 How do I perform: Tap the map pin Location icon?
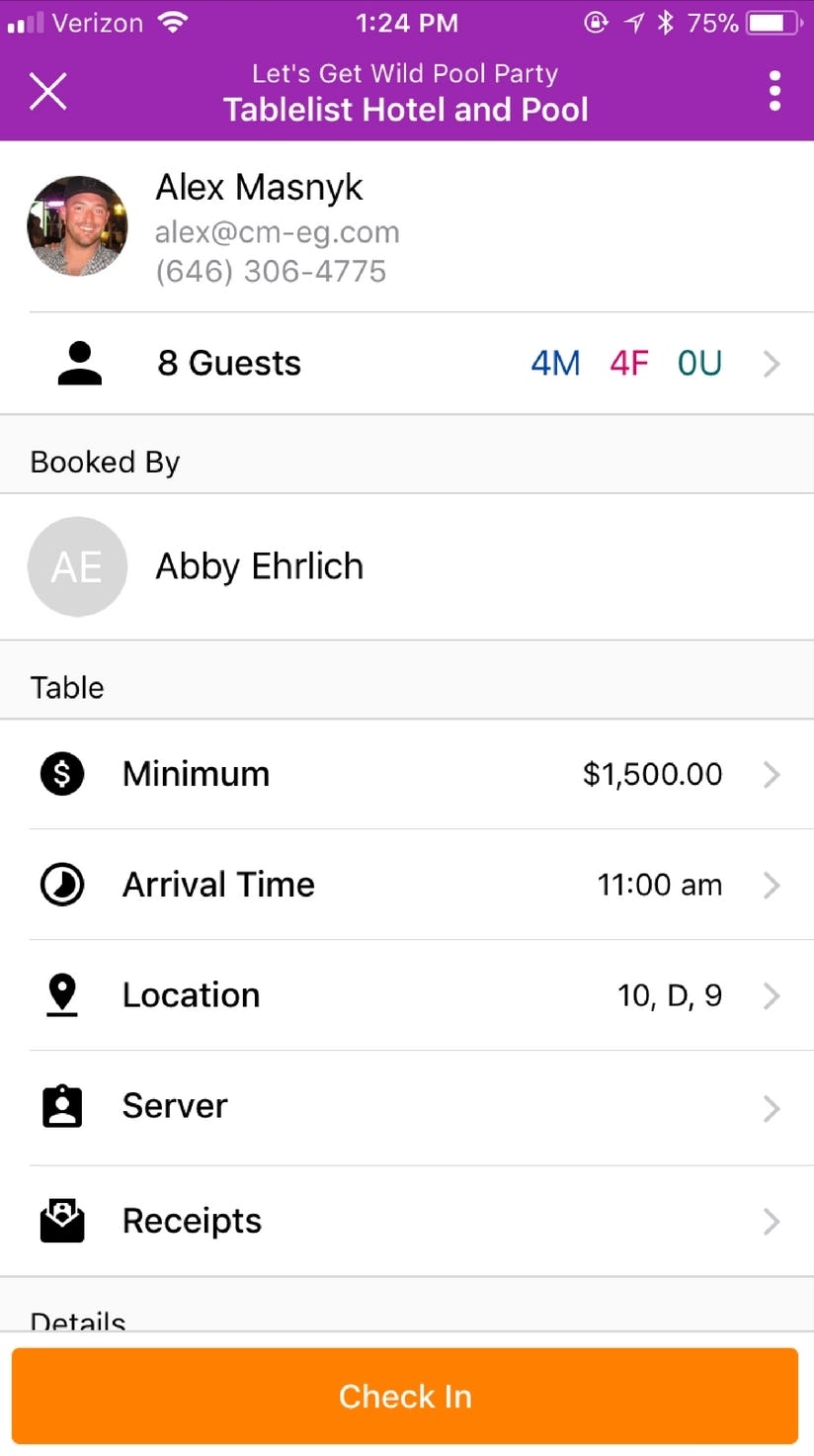click(62, 994)
